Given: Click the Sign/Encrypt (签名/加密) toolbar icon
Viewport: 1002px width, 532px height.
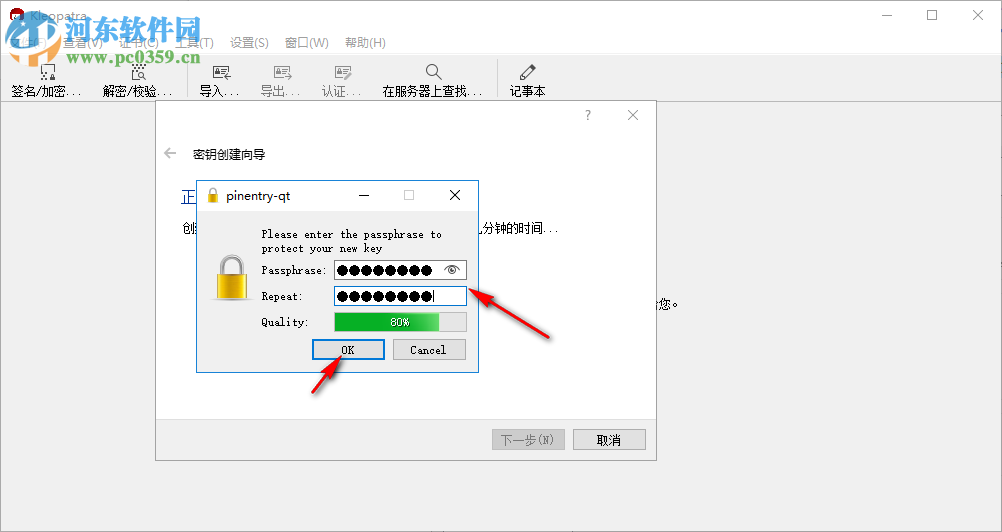Looking at the screenshot, I should pyautogui.click(x=47, y=72).
